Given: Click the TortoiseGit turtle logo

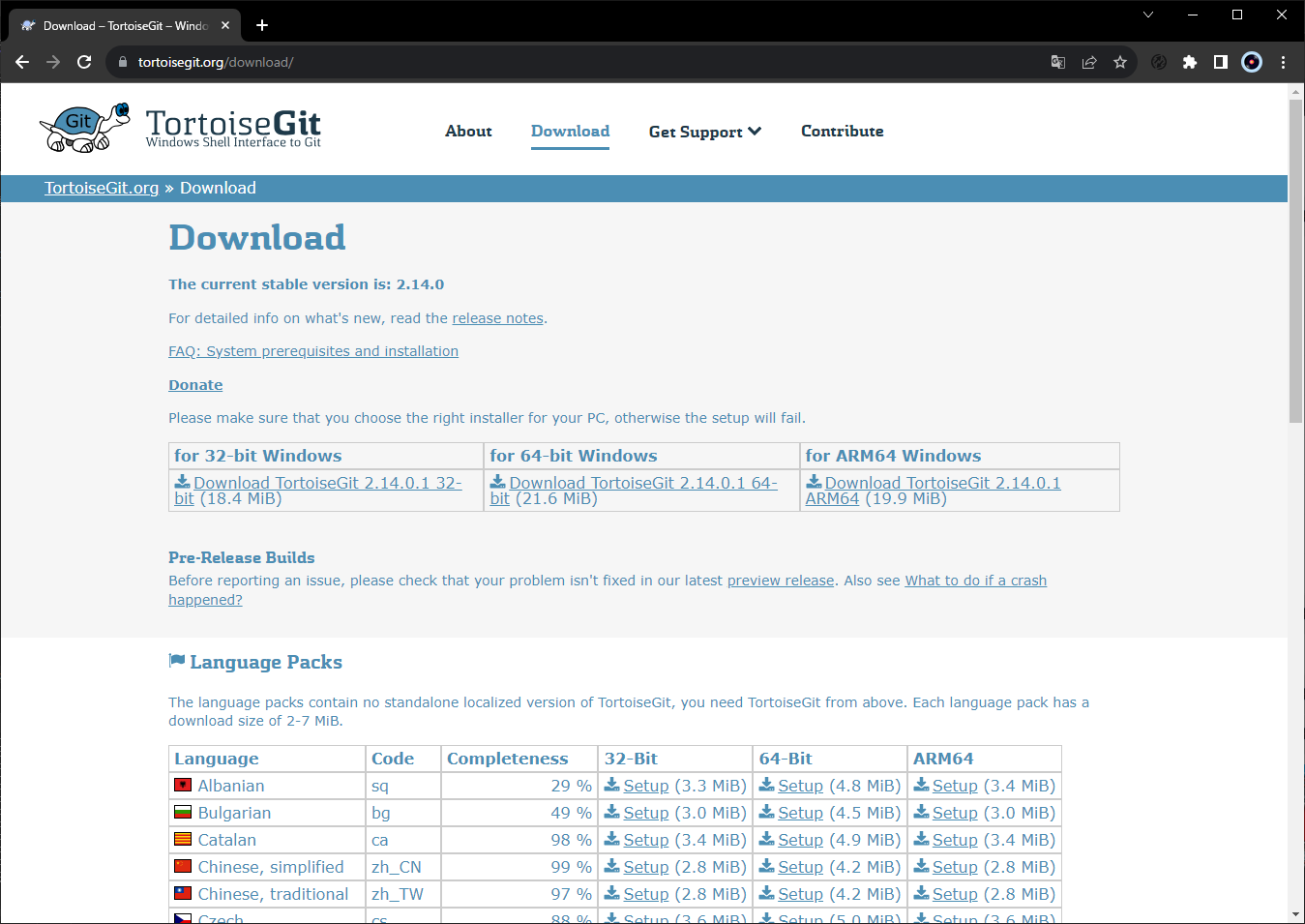Looking at the screenshot, I should tap(83, 126).
